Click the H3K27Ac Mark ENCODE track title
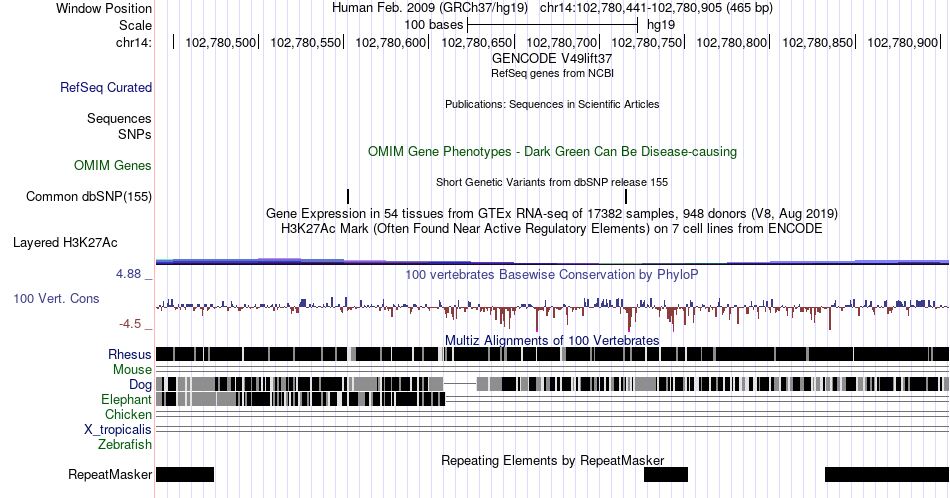Viewport: 950px width, 498px height. 552,228
